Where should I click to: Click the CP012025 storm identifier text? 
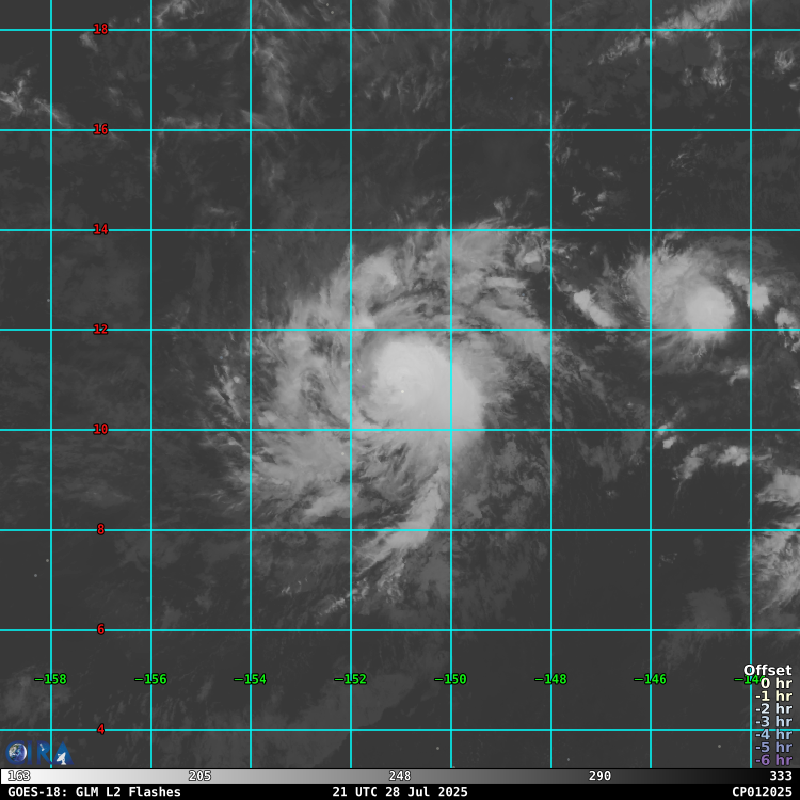click(x=761, y=792)
